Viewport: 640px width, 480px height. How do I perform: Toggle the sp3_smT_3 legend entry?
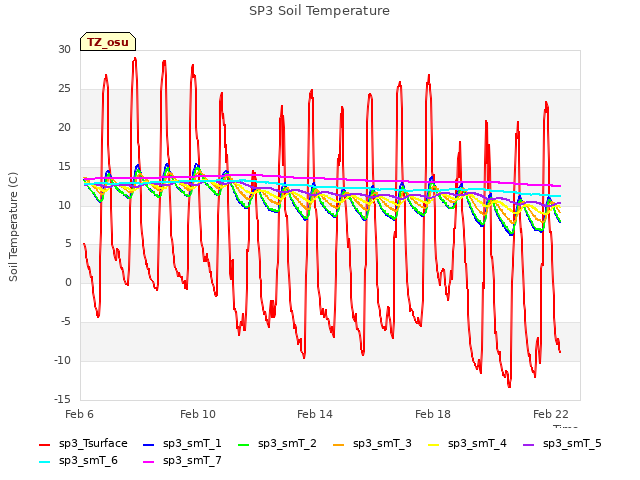[373, 444]
